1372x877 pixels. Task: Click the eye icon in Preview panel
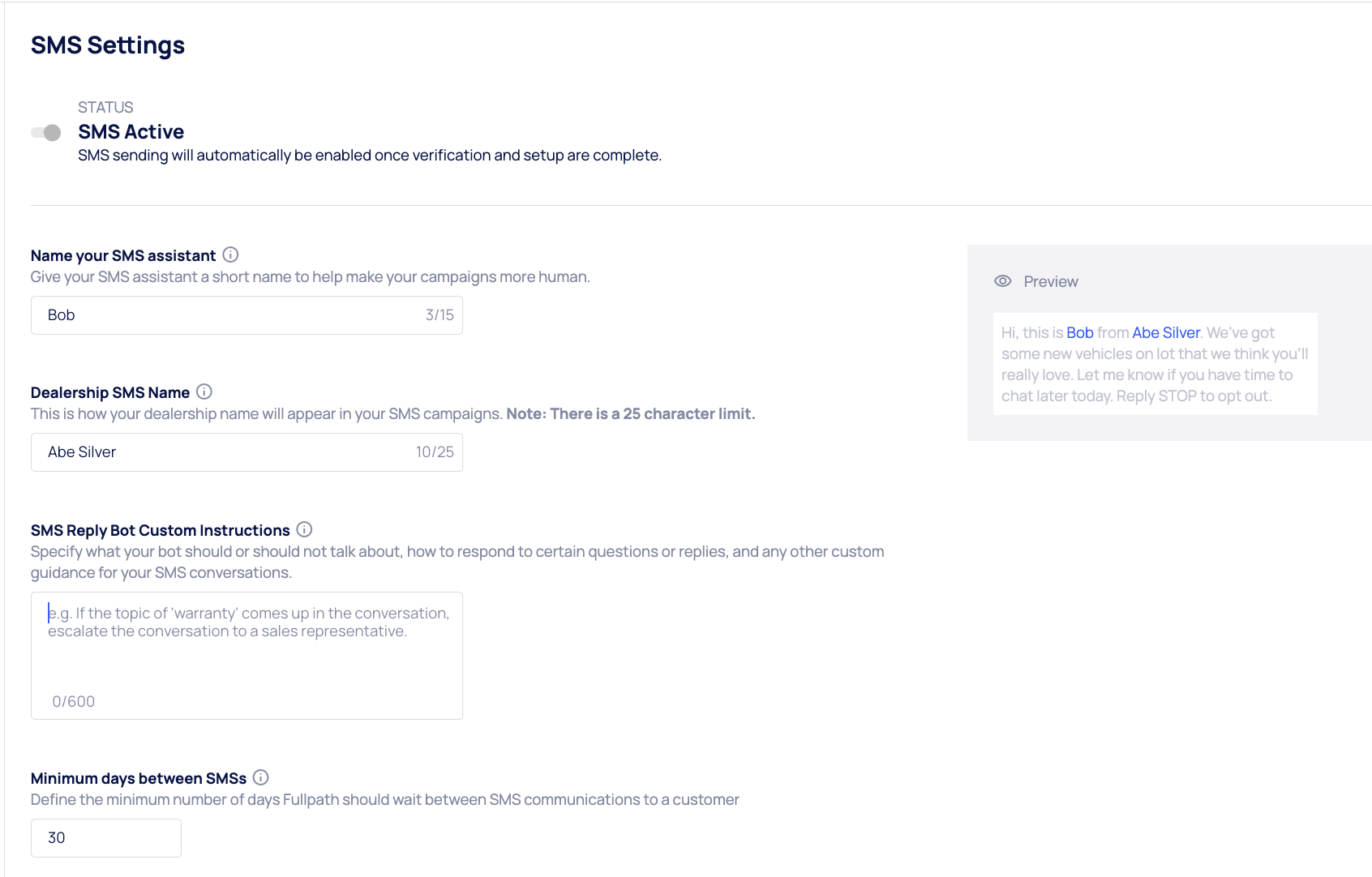click(x=1003, y=281)
